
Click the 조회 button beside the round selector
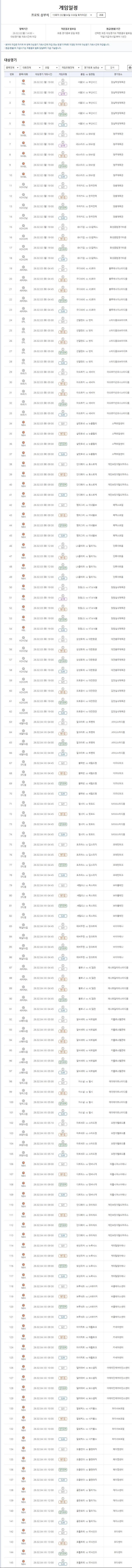coord(101,15)
